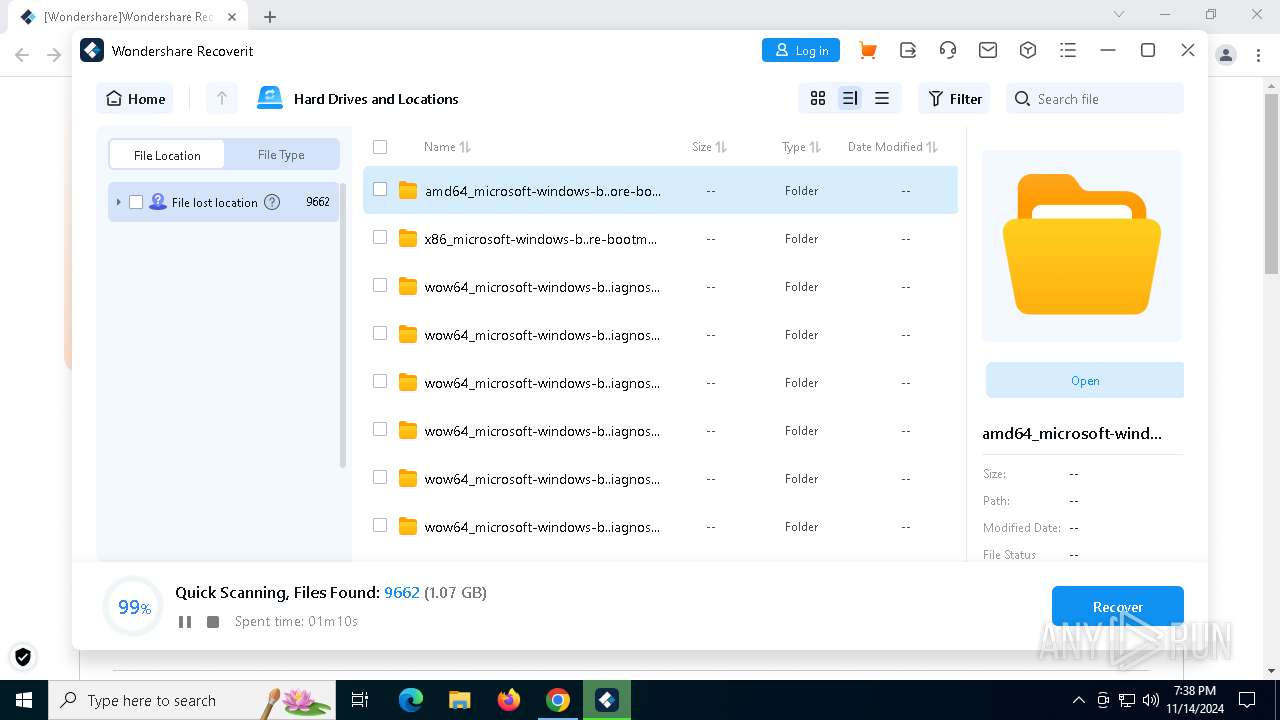Sort by Date Modified arrows icon
This screenshot has width=1280, height=720.
(x=932, y=147)
